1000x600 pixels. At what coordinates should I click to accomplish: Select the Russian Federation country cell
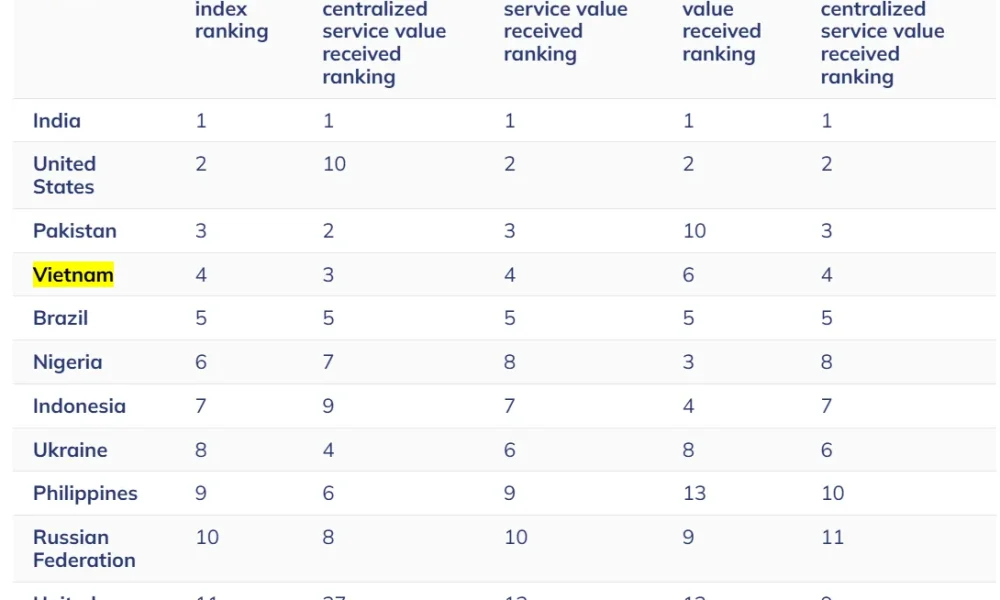[84, 548]
